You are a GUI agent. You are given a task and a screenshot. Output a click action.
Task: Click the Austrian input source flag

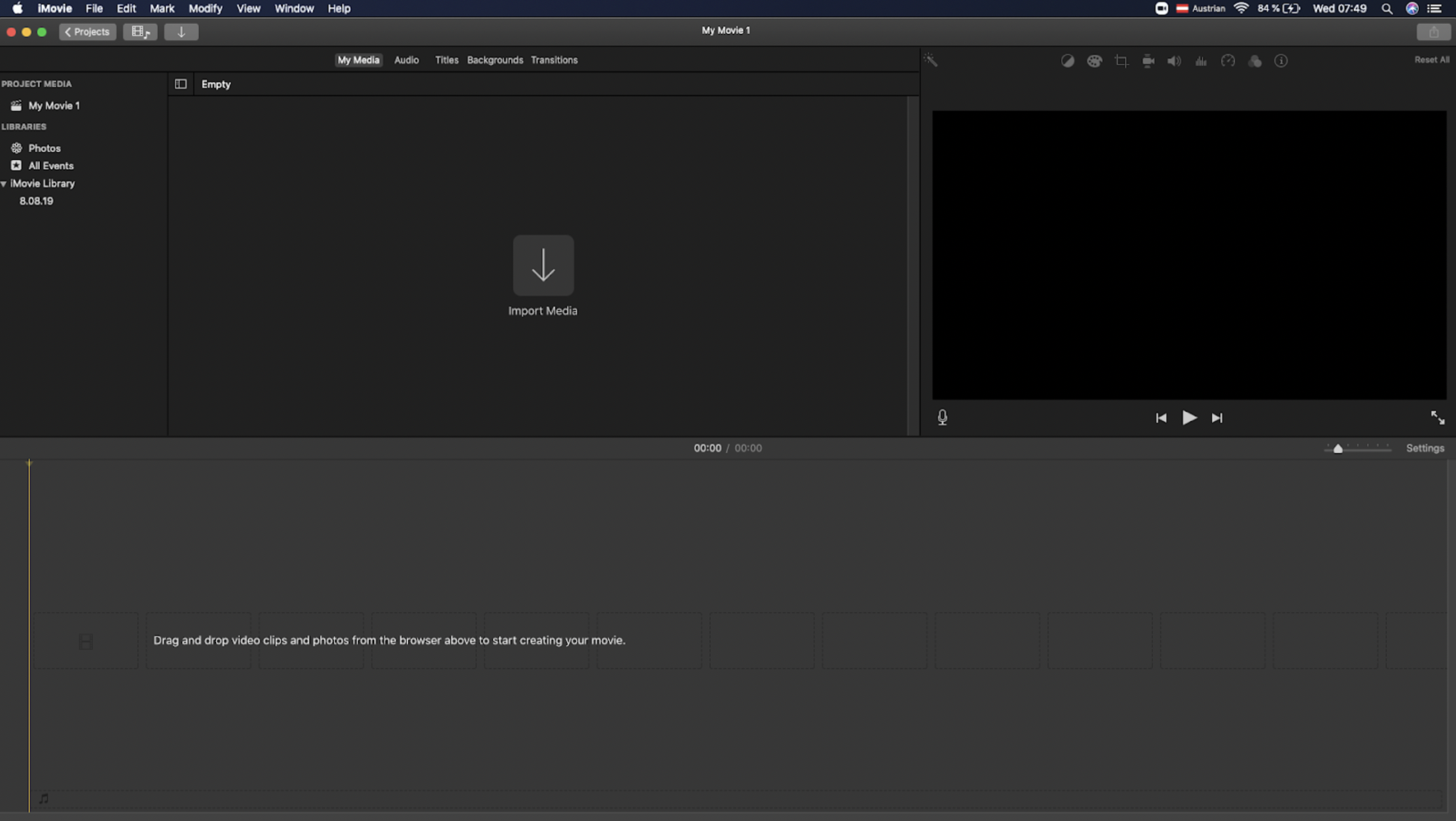(x=1182, y=9)
